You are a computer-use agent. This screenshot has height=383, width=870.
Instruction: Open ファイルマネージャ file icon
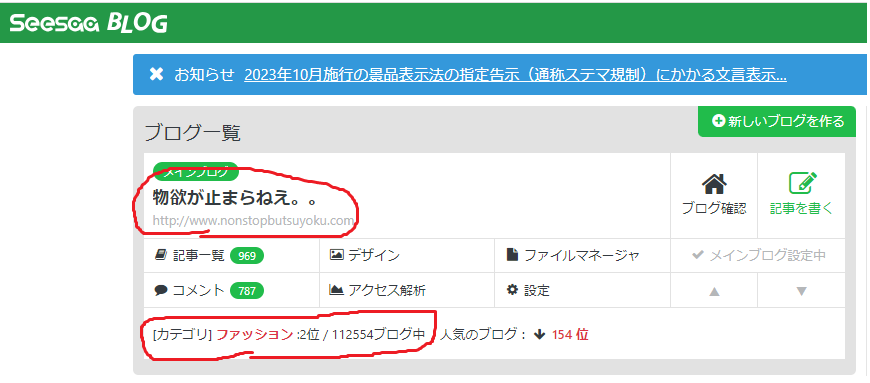[x=513, y=255]
